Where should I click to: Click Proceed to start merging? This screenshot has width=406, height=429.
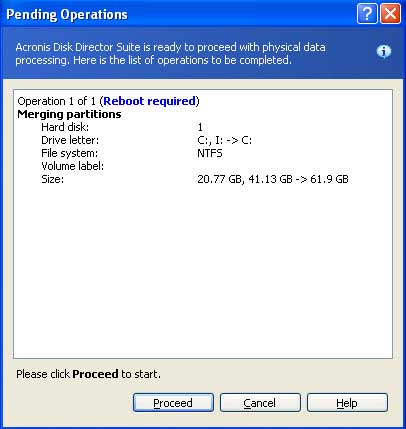[173, 403]
